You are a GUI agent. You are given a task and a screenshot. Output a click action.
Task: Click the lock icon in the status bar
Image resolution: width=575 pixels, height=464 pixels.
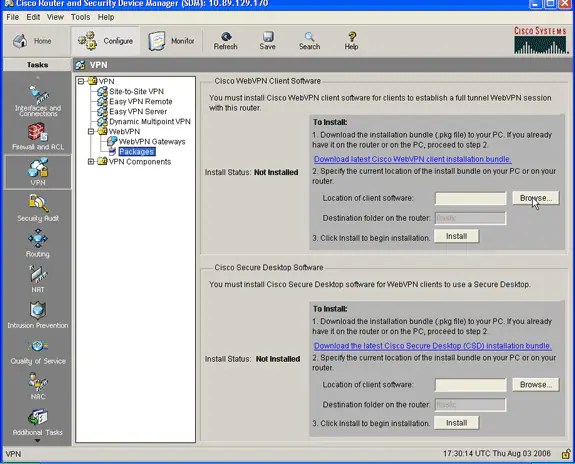[566, 454]
